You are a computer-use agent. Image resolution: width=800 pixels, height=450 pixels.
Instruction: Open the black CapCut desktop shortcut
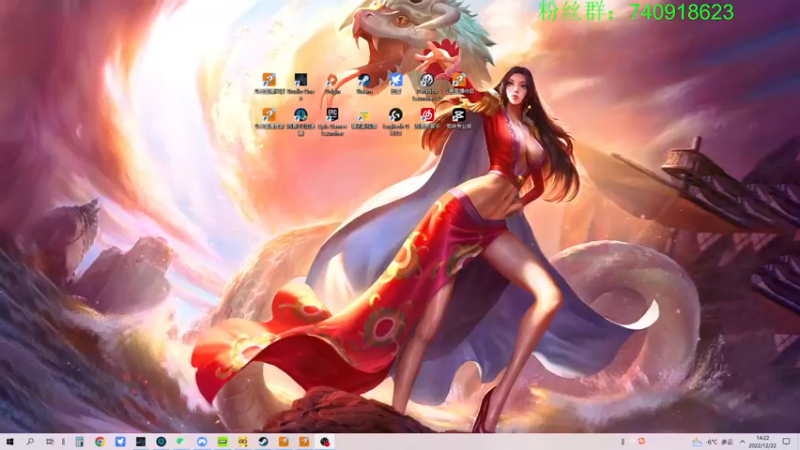(459, 118)
